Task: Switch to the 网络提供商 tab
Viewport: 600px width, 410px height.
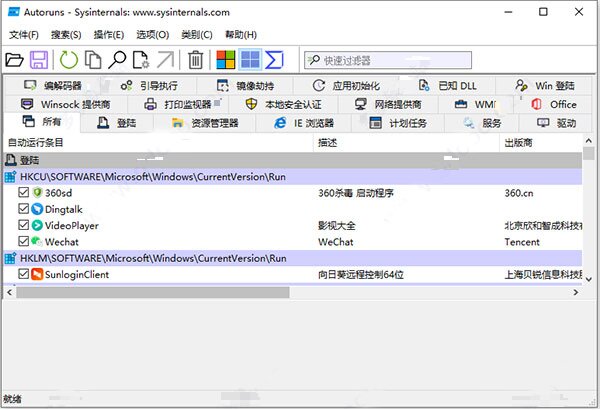Action: (388, 104)
